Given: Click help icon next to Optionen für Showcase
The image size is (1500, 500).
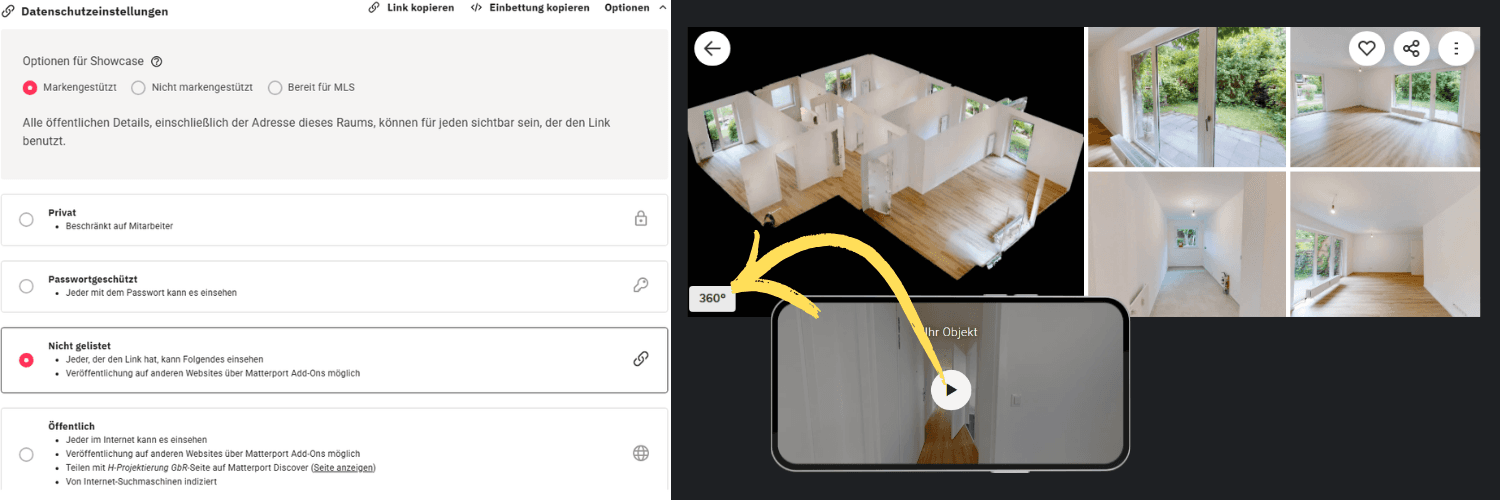Looking at the screenshot, I should (156, 61).
